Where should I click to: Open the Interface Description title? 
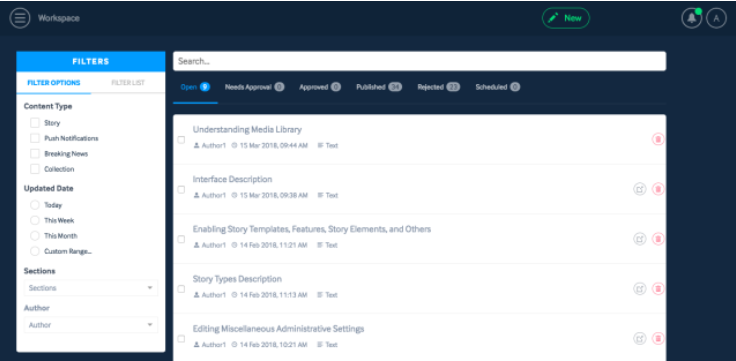pos(232,179)
